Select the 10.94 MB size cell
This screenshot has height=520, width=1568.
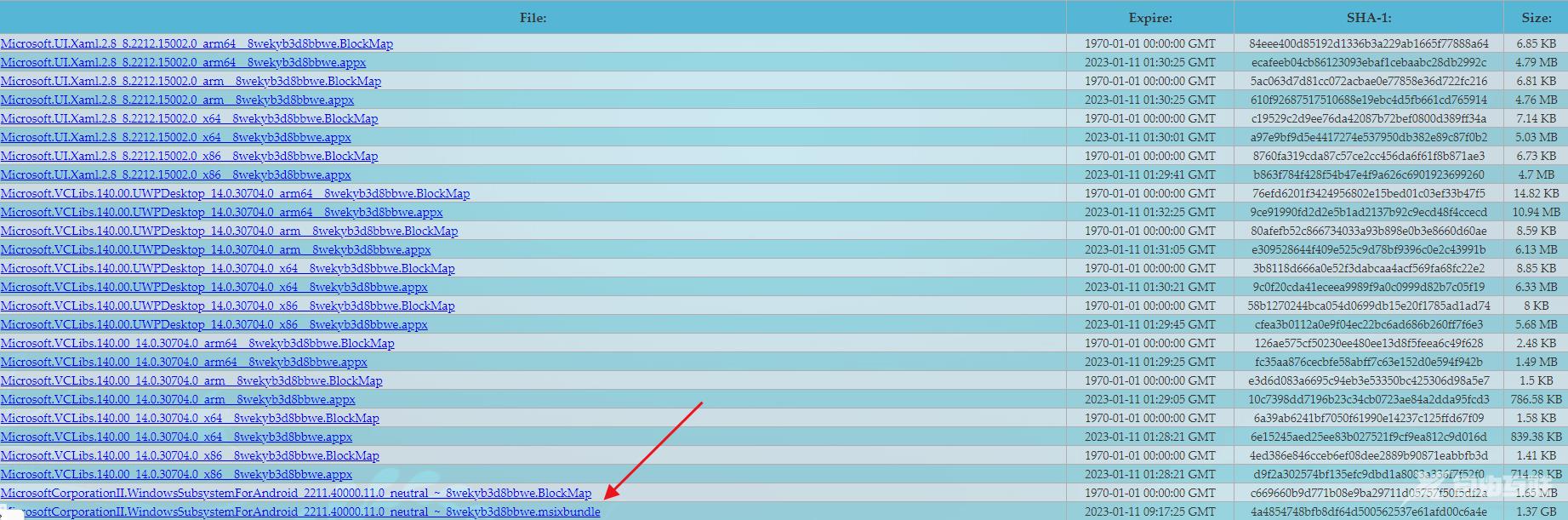[x=1537, y=212]
